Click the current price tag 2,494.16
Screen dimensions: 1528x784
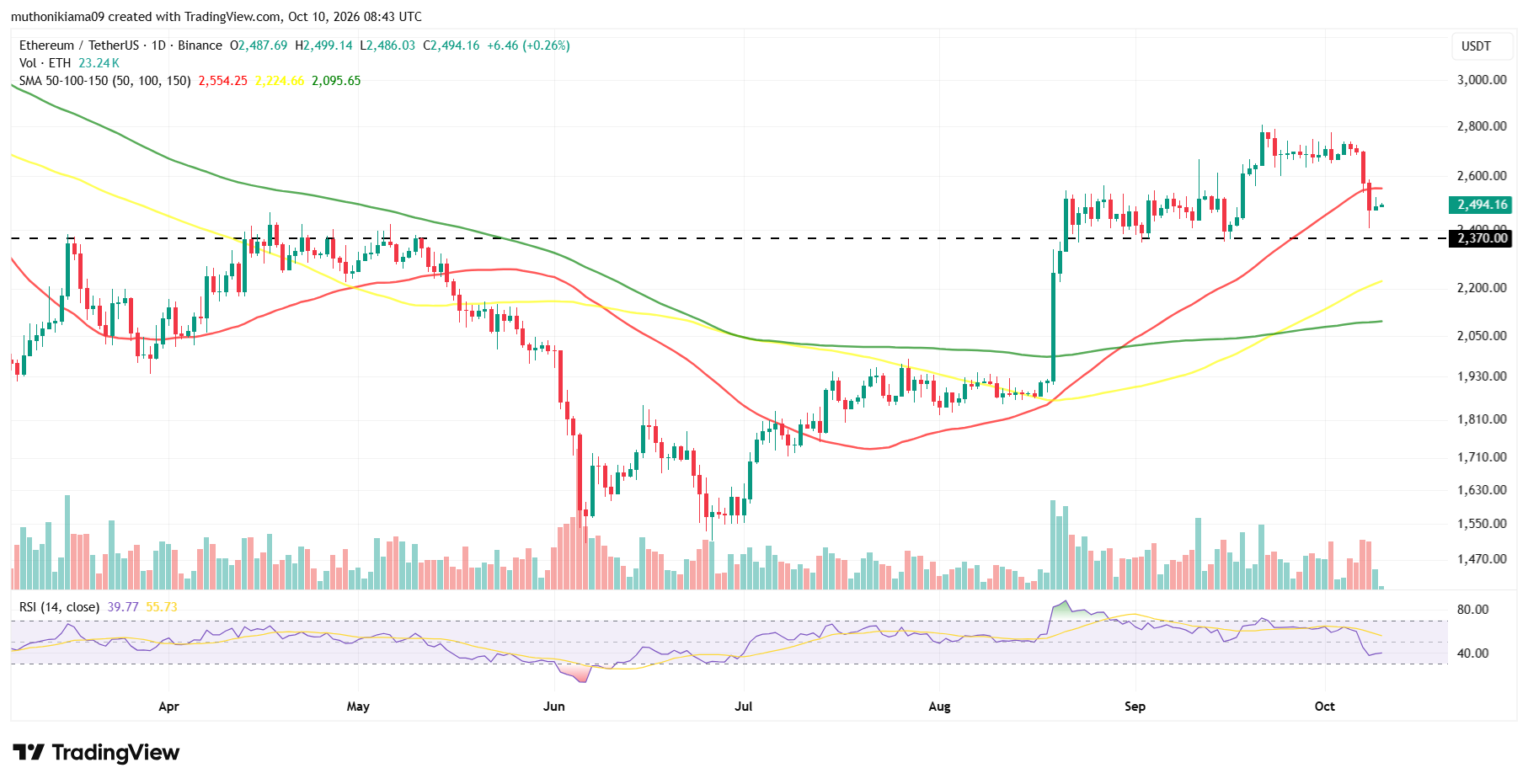[x=1481, y=205]
